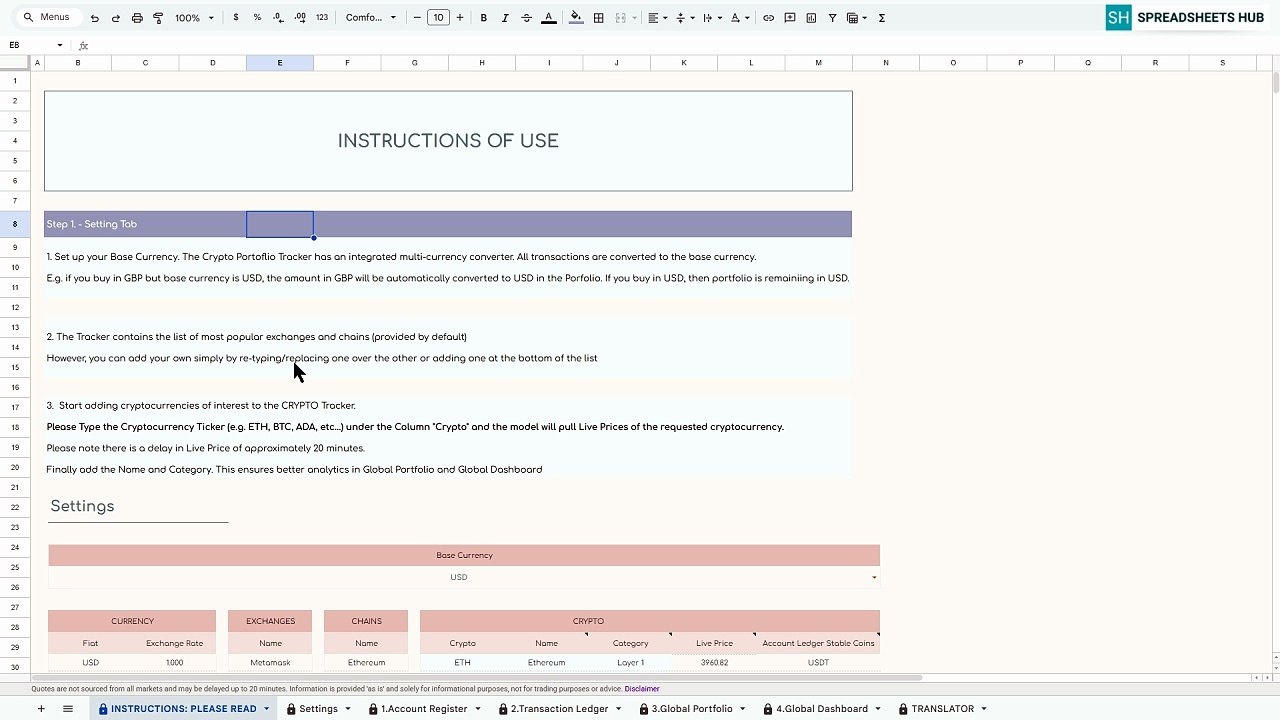
Task: Switch to 3.Global Portfolio tab
Action: click(692, 709)
